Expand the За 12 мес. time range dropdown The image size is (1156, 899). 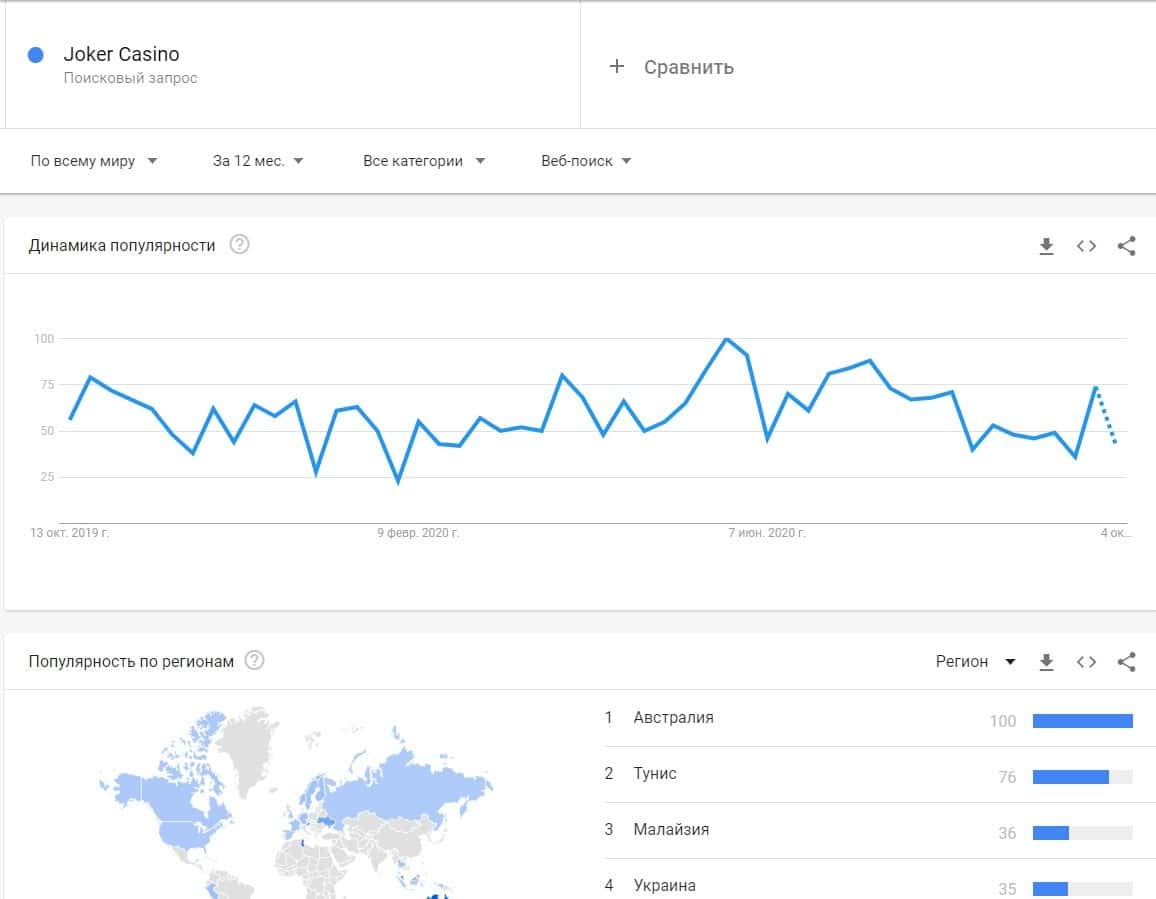point(258,161)
